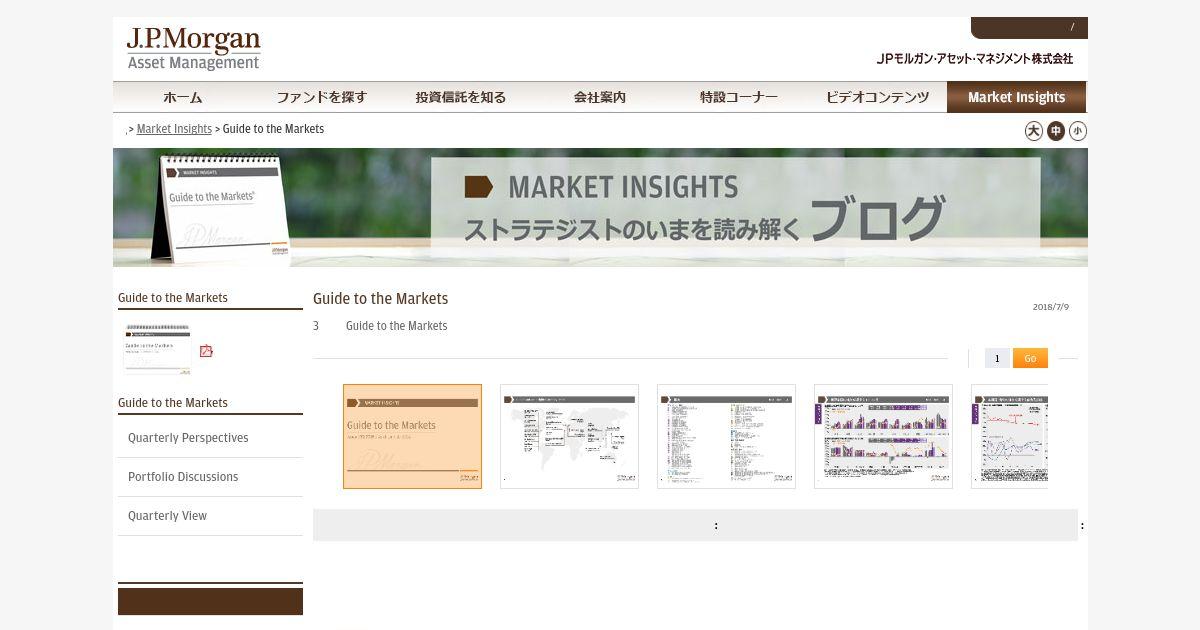Click the date text 2018/7/9
Image resolution: width=1200 pixels, height=630 pixels.
coord(1051,307)
